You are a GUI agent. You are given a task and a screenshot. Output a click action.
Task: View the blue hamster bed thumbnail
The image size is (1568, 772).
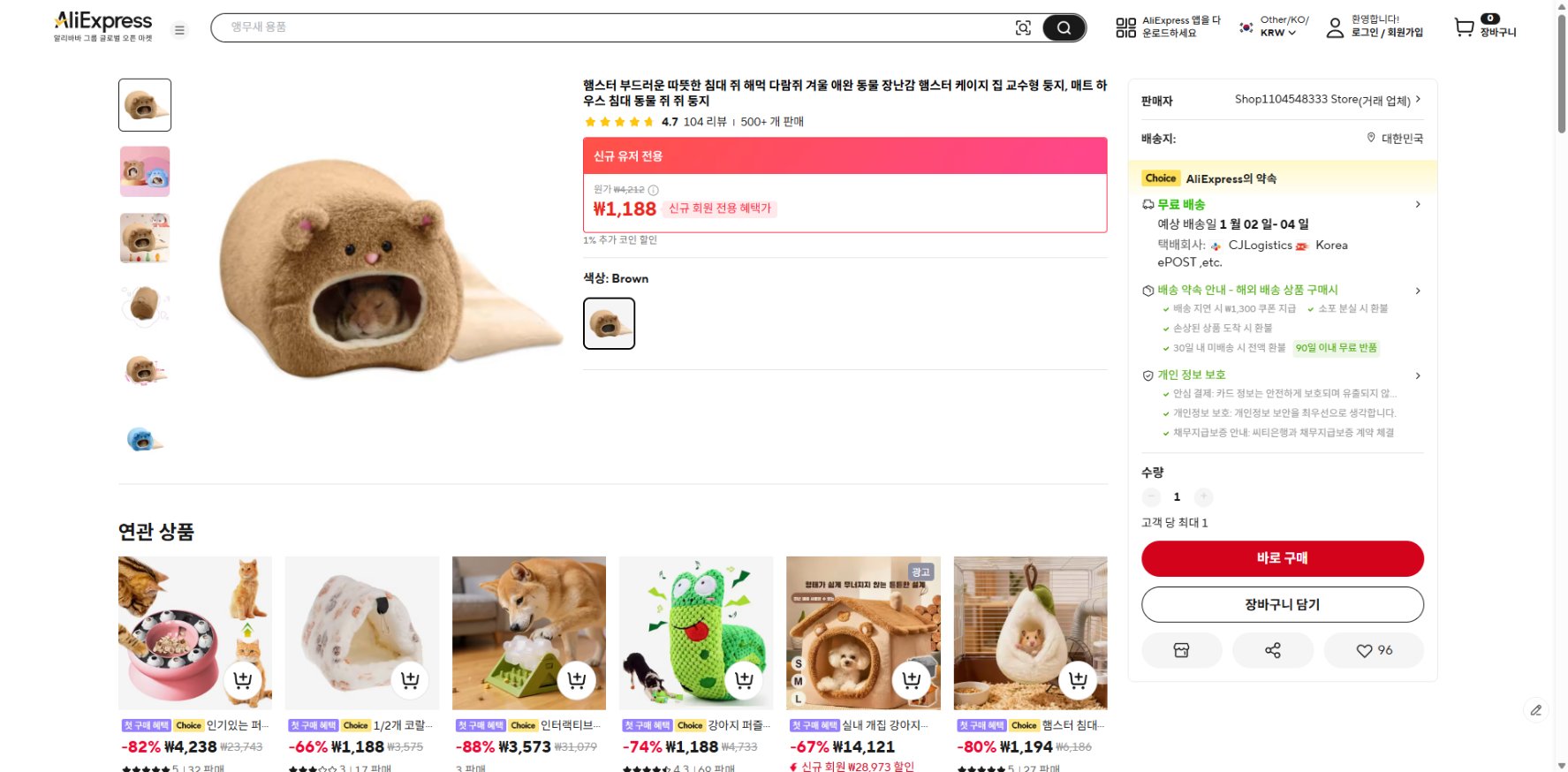(x=144, y=438)
